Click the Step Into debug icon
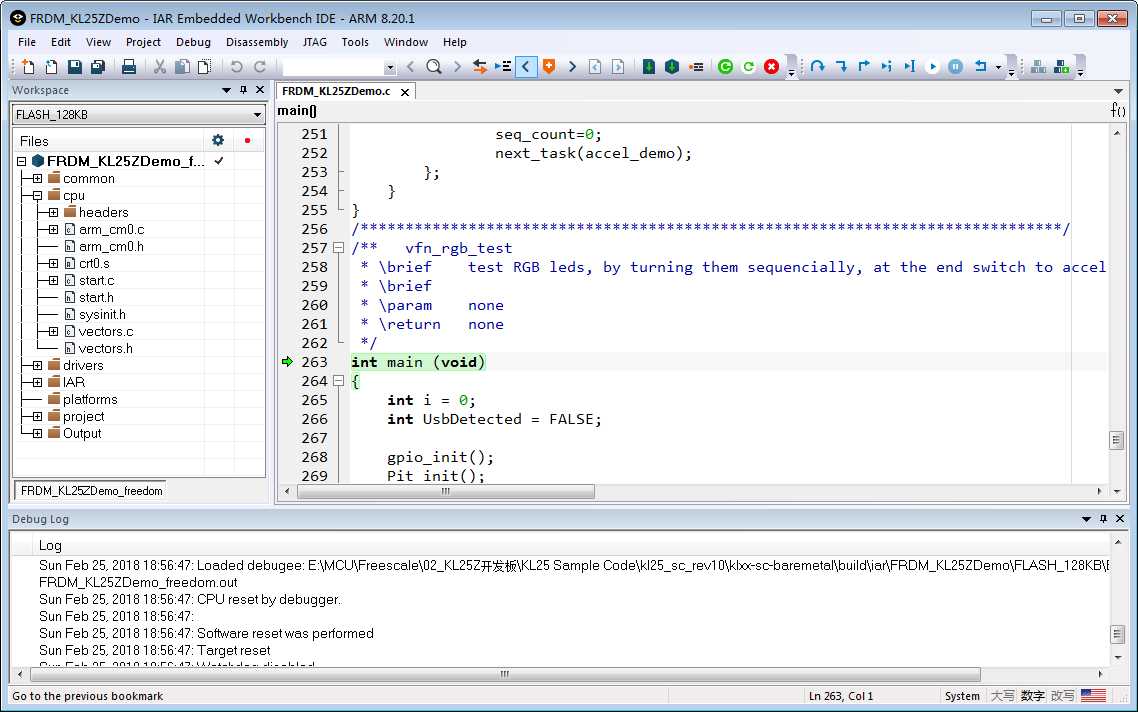The width and height of the screenshot is (1138, 712). pyautogui.click(x=841, y=67)
